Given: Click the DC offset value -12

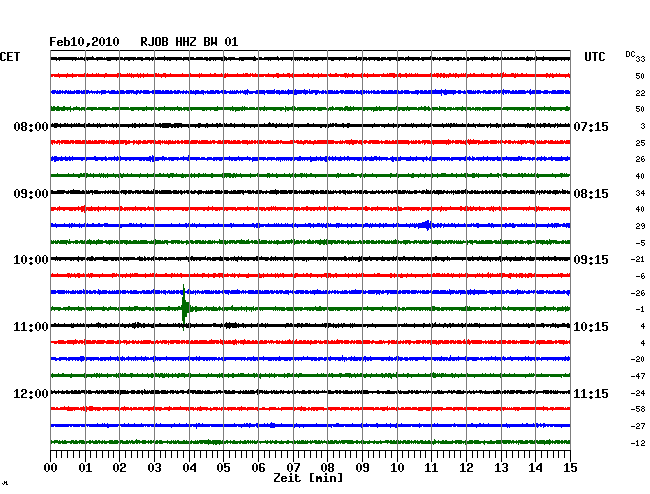Looking at the screenshot, I should [638, 443].
